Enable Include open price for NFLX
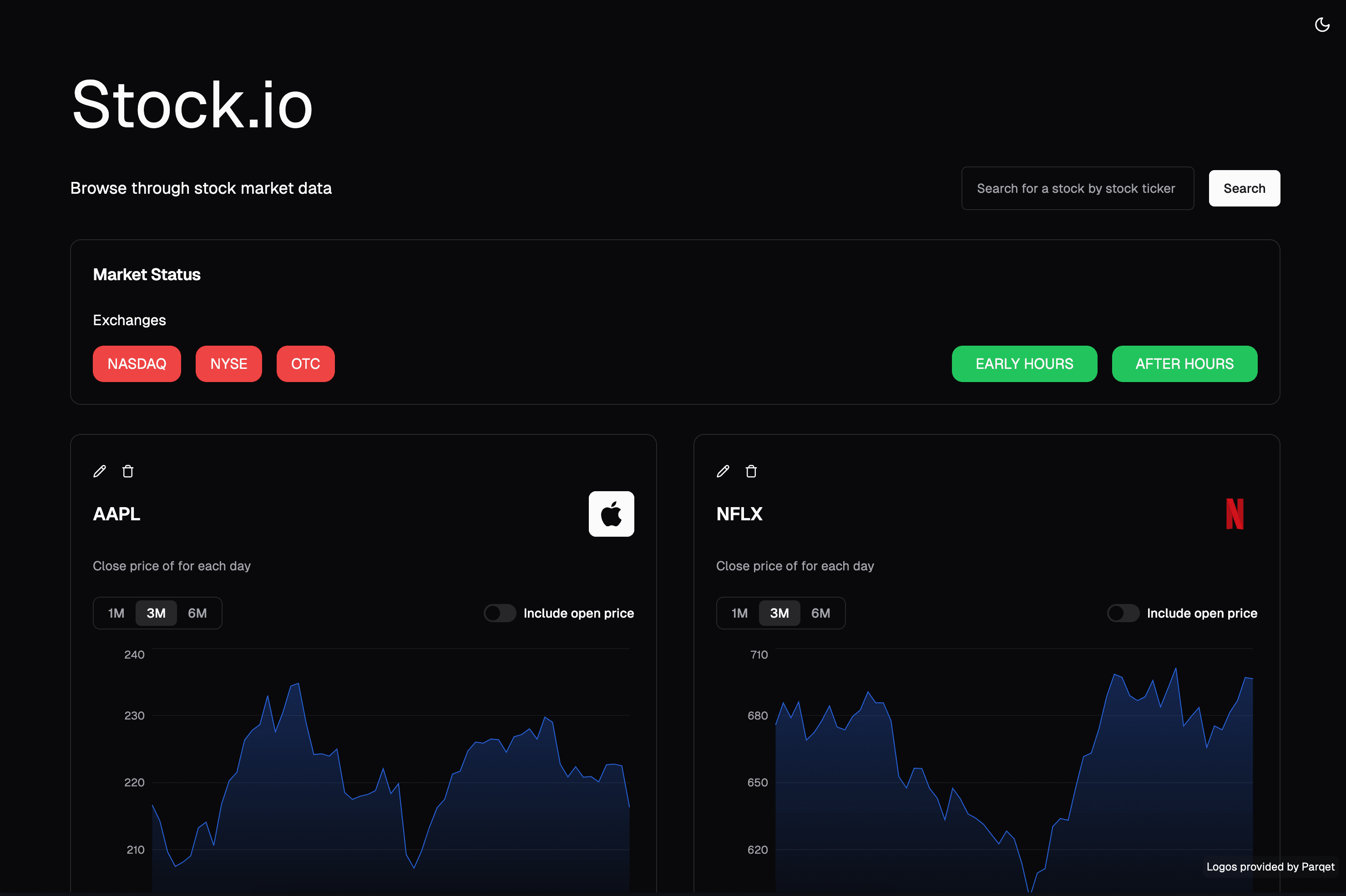The image size is (1346, 896). [x=1123, y=613]
